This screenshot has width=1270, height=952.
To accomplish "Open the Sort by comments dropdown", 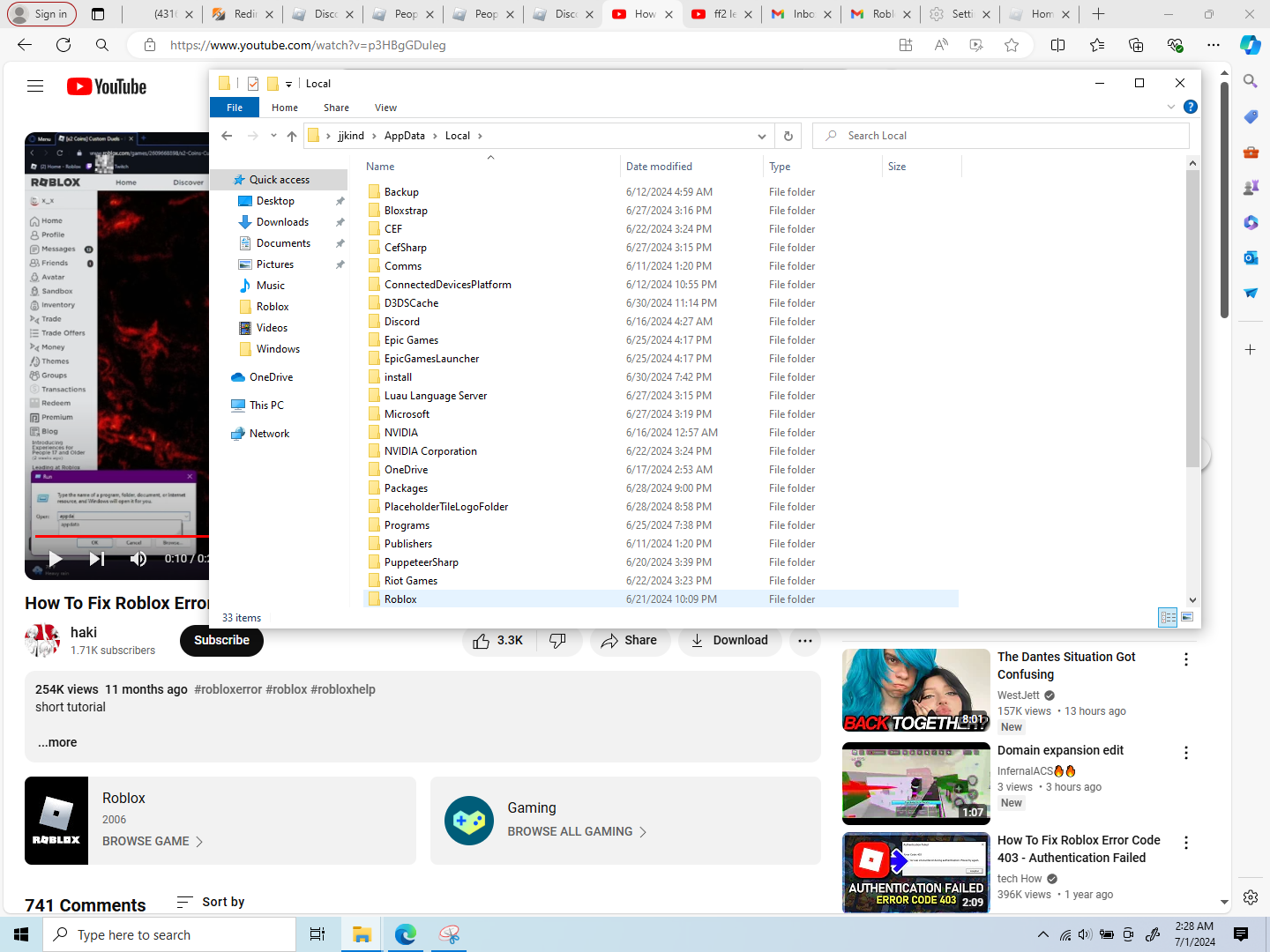I will pyautogui.click(x=211, y=902).
